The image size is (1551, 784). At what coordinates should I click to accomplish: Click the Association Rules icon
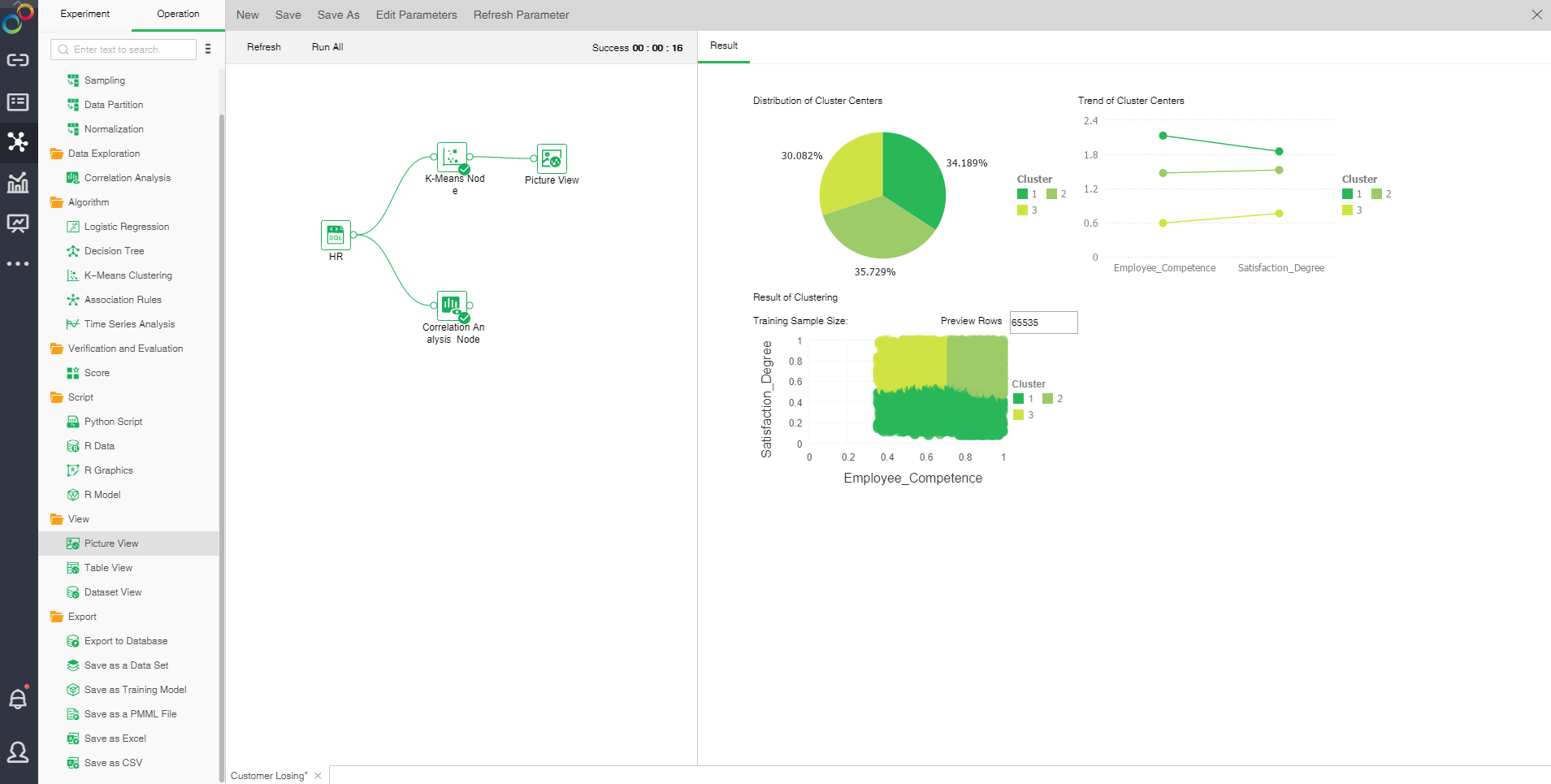(73, 300)
